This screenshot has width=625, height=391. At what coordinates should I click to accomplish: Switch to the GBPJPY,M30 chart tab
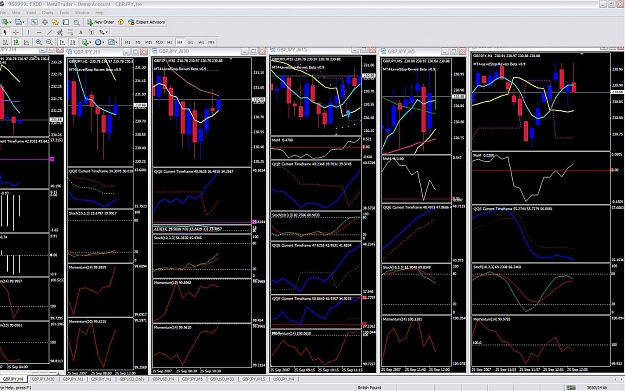(43, 379)
